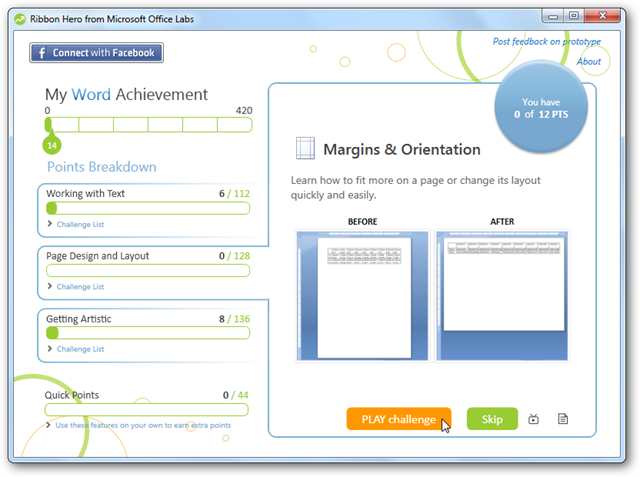The width and height of the screenshot is (640, 477).
Task: Close the Ribbon Hero window
Action: (x=602, y=16)
